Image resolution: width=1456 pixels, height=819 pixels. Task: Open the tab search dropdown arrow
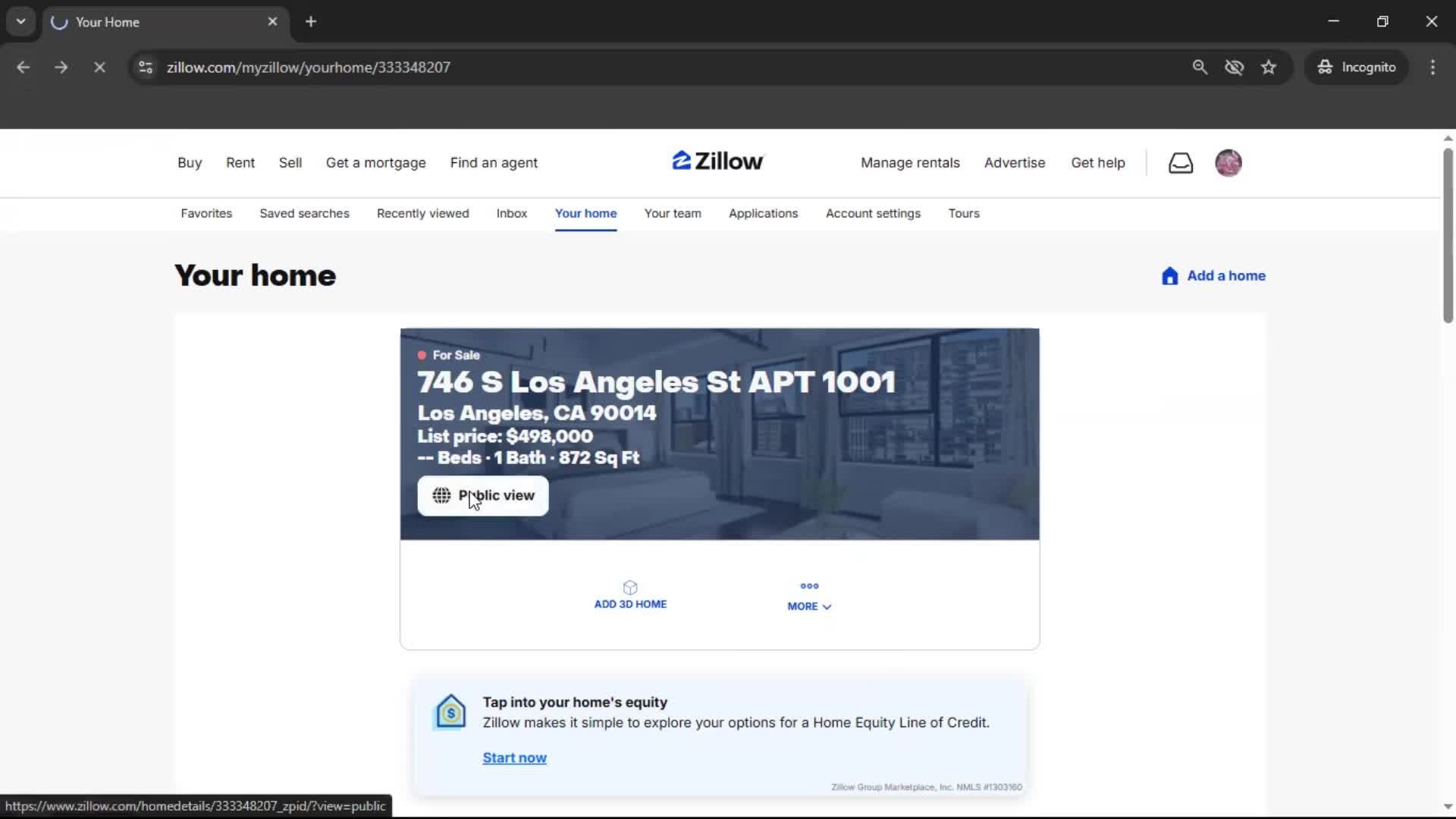[x=20, y=21]
